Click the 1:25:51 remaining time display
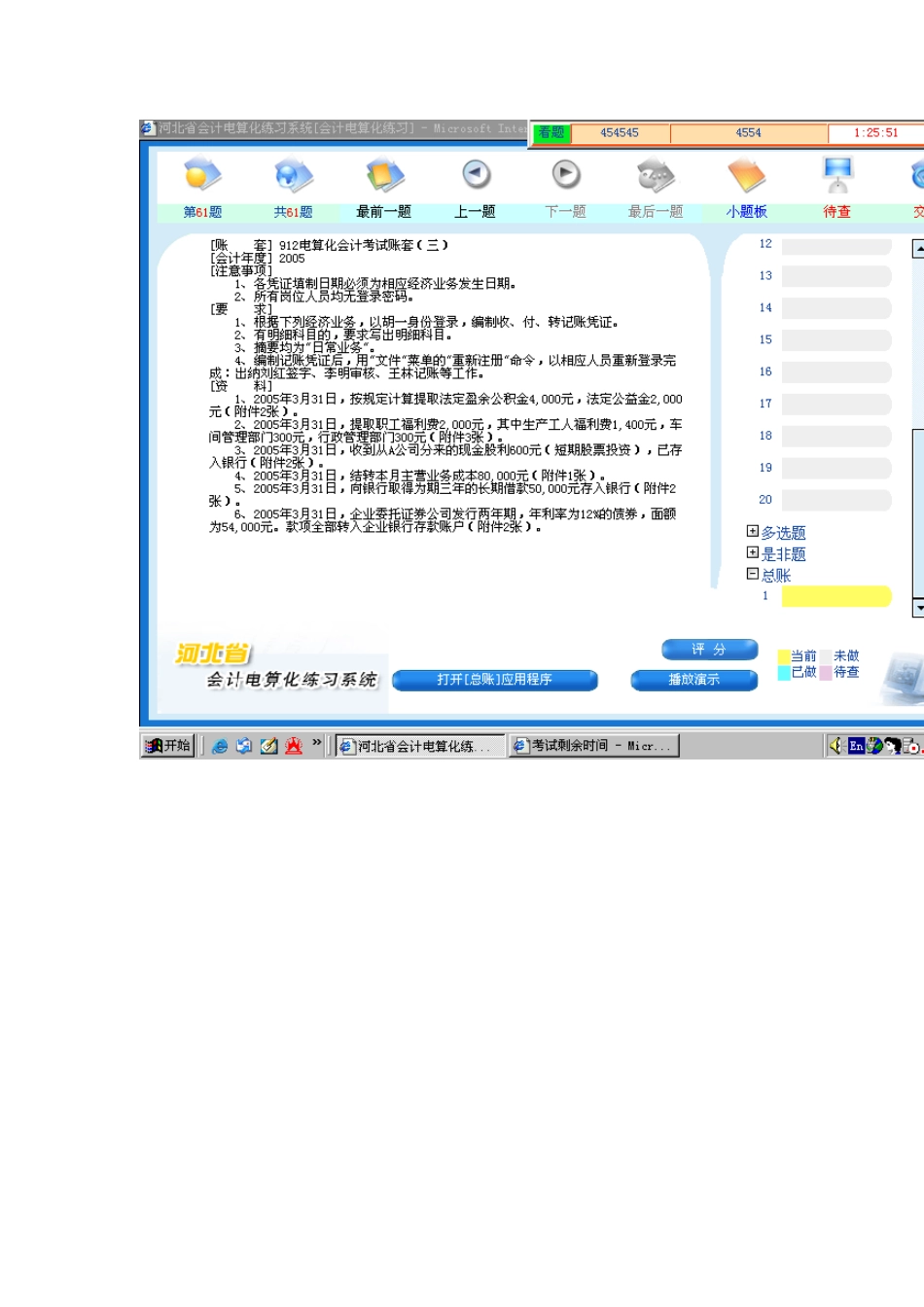Screen dimensions: 924x1307 [875, 133]
